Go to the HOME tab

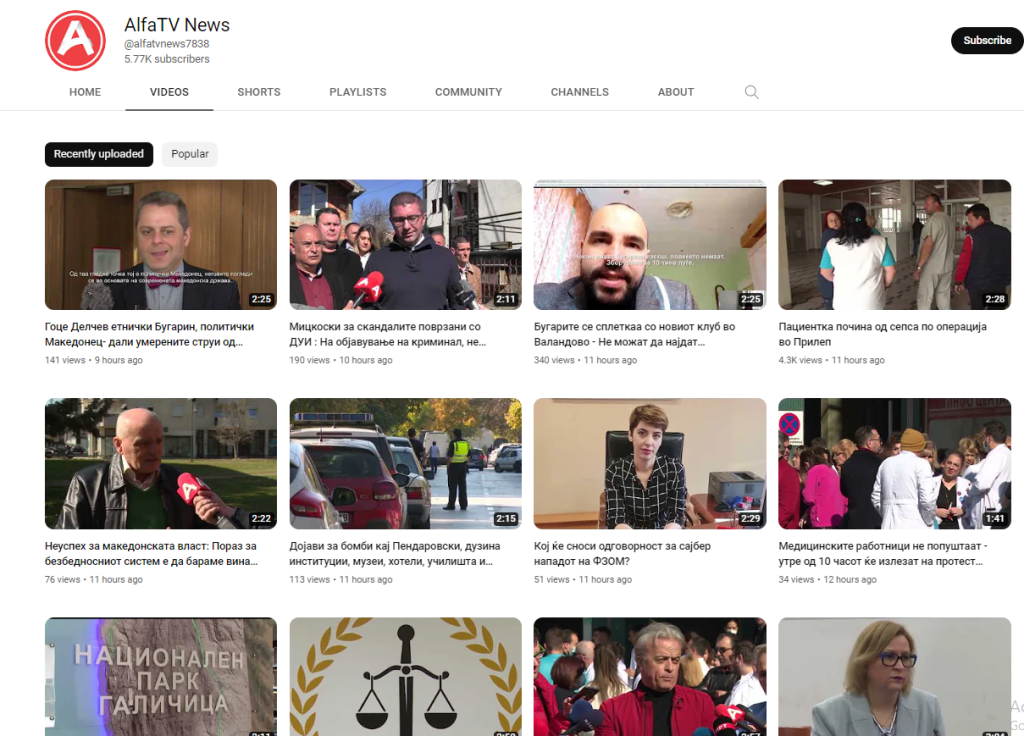tap(85, 92)
